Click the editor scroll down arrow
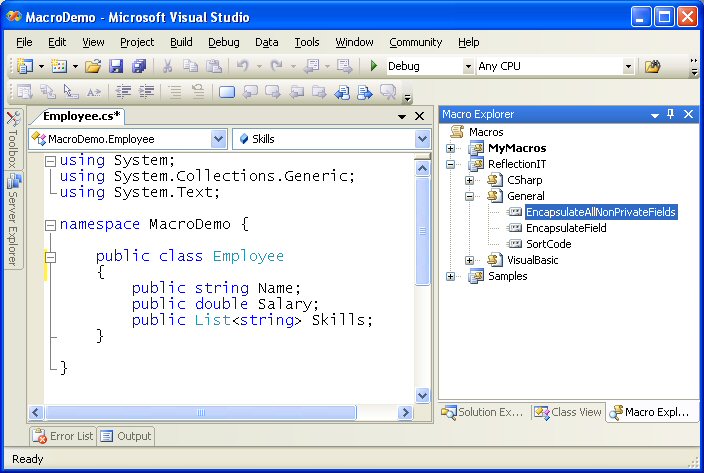 [422, 395]
